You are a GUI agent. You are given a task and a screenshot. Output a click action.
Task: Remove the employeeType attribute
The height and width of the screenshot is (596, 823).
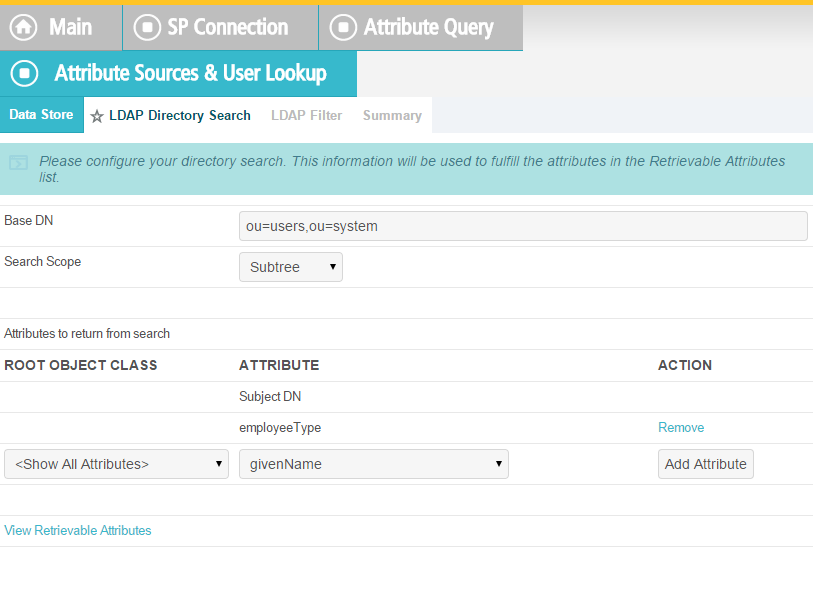click(x=680, y=428)
